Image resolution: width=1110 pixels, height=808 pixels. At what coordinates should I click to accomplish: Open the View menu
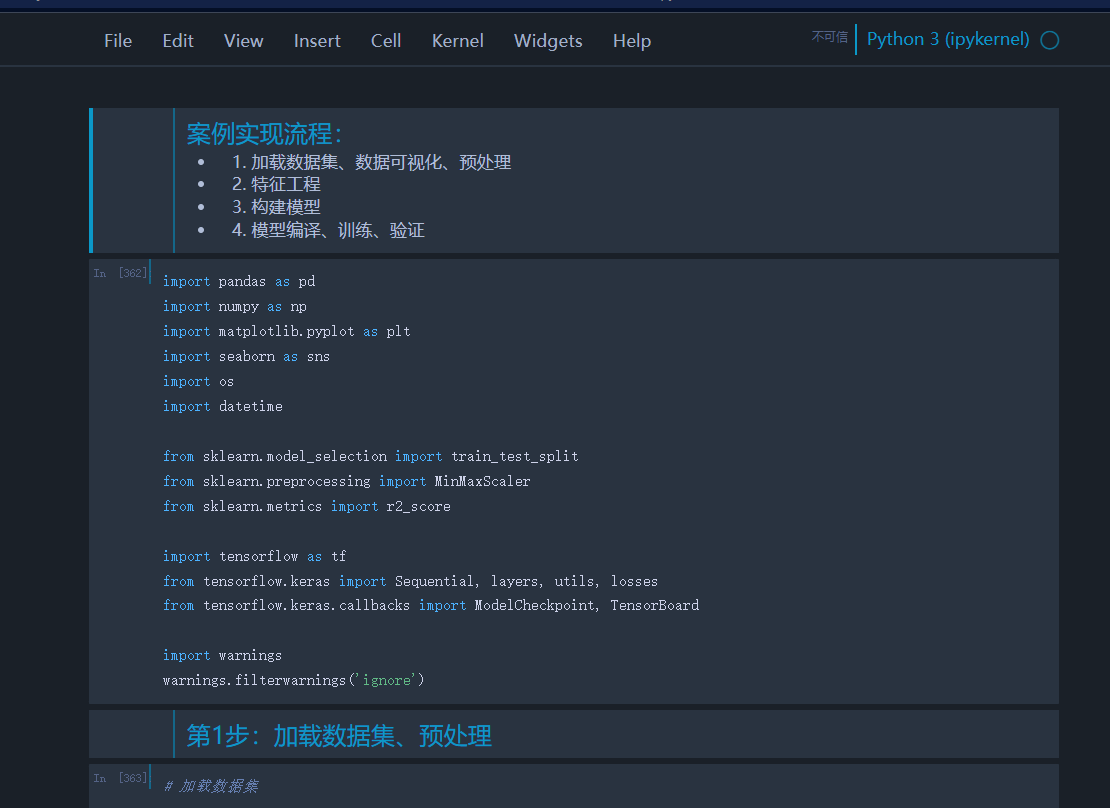tap(244, 41)
